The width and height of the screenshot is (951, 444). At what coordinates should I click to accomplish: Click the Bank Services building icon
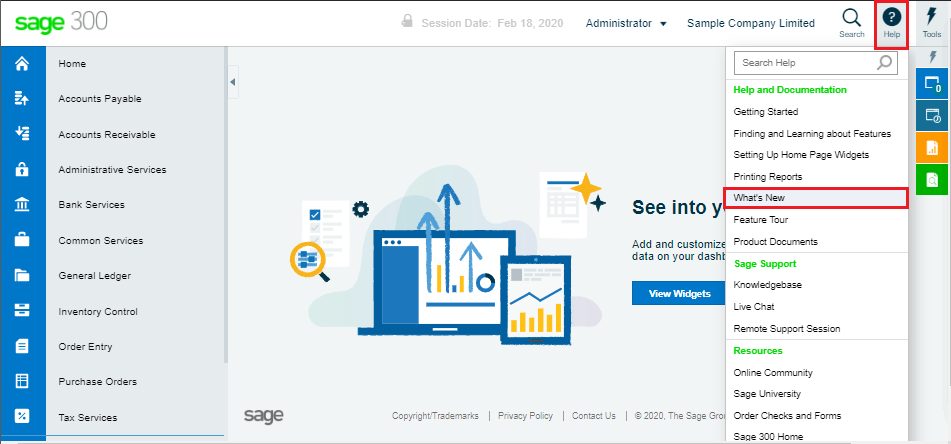click(x=22, y=205)
